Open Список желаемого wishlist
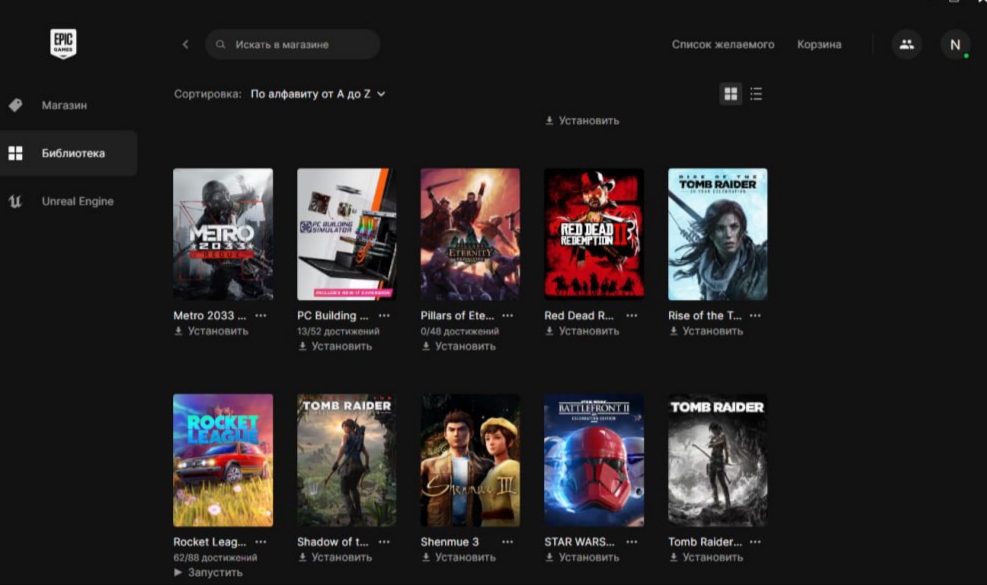Screen dimensions: 987x585 tap(723, 45)
